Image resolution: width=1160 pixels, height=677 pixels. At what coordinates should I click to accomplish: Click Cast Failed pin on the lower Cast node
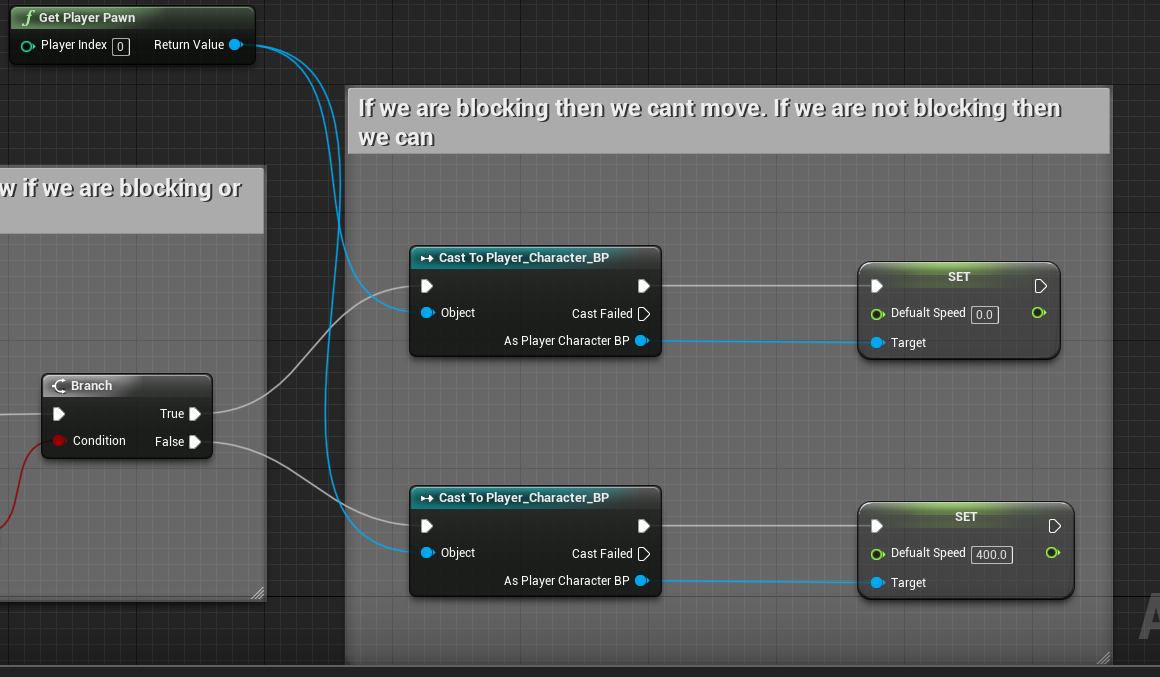click(x=643, y=554)
